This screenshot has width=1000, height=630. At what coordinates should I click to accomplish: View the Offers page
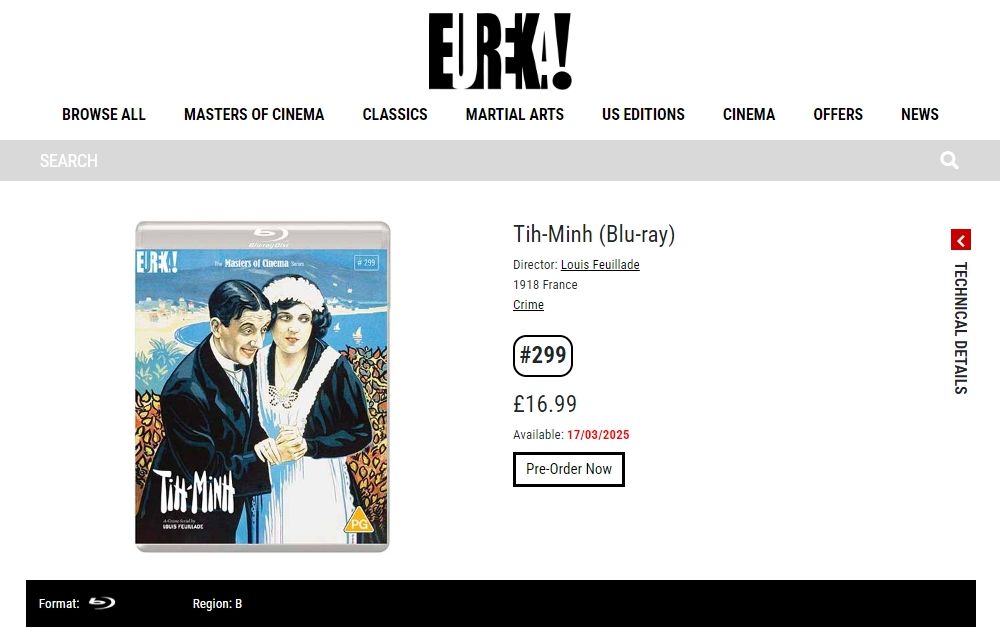click(x=838, y=115)
